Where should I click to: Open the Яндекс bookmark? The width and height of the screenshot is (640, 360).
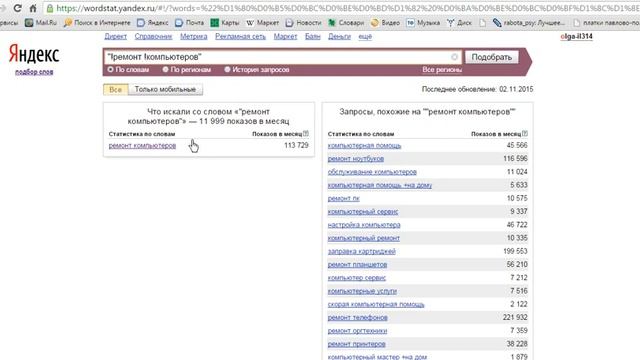153,23
